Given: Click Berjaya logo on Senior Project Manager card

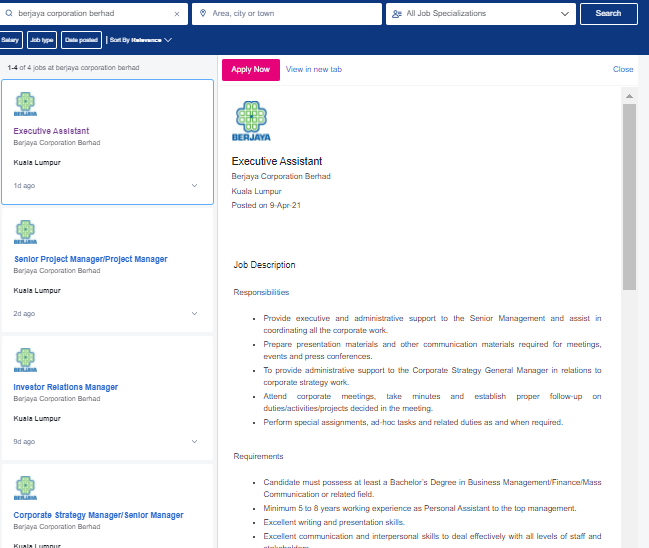Looking at the screenshot, I should click(25, 232).
